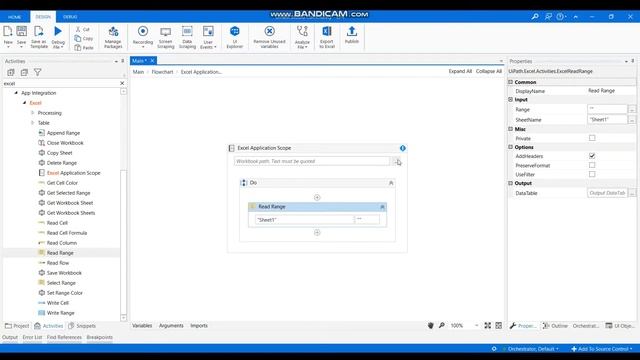
Task: Click Expand All link
Action: (x=460, y=71)
